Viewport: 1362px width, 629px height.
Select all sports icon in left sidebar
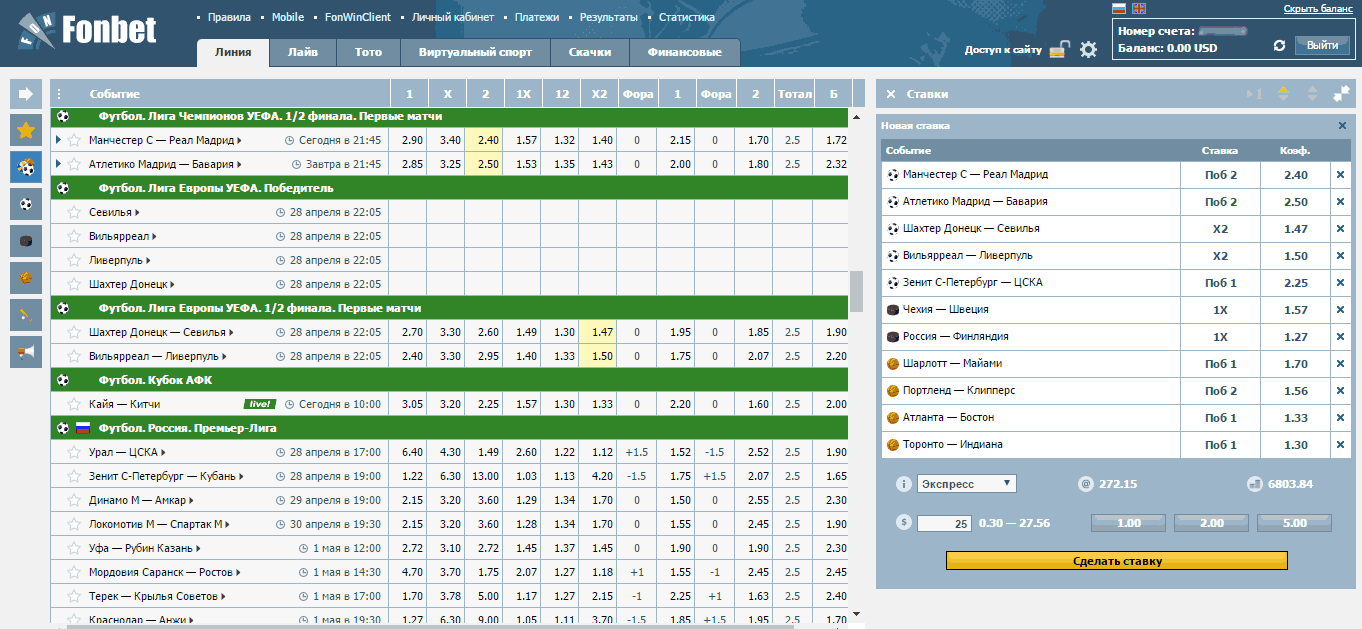(x=26, y=167)
